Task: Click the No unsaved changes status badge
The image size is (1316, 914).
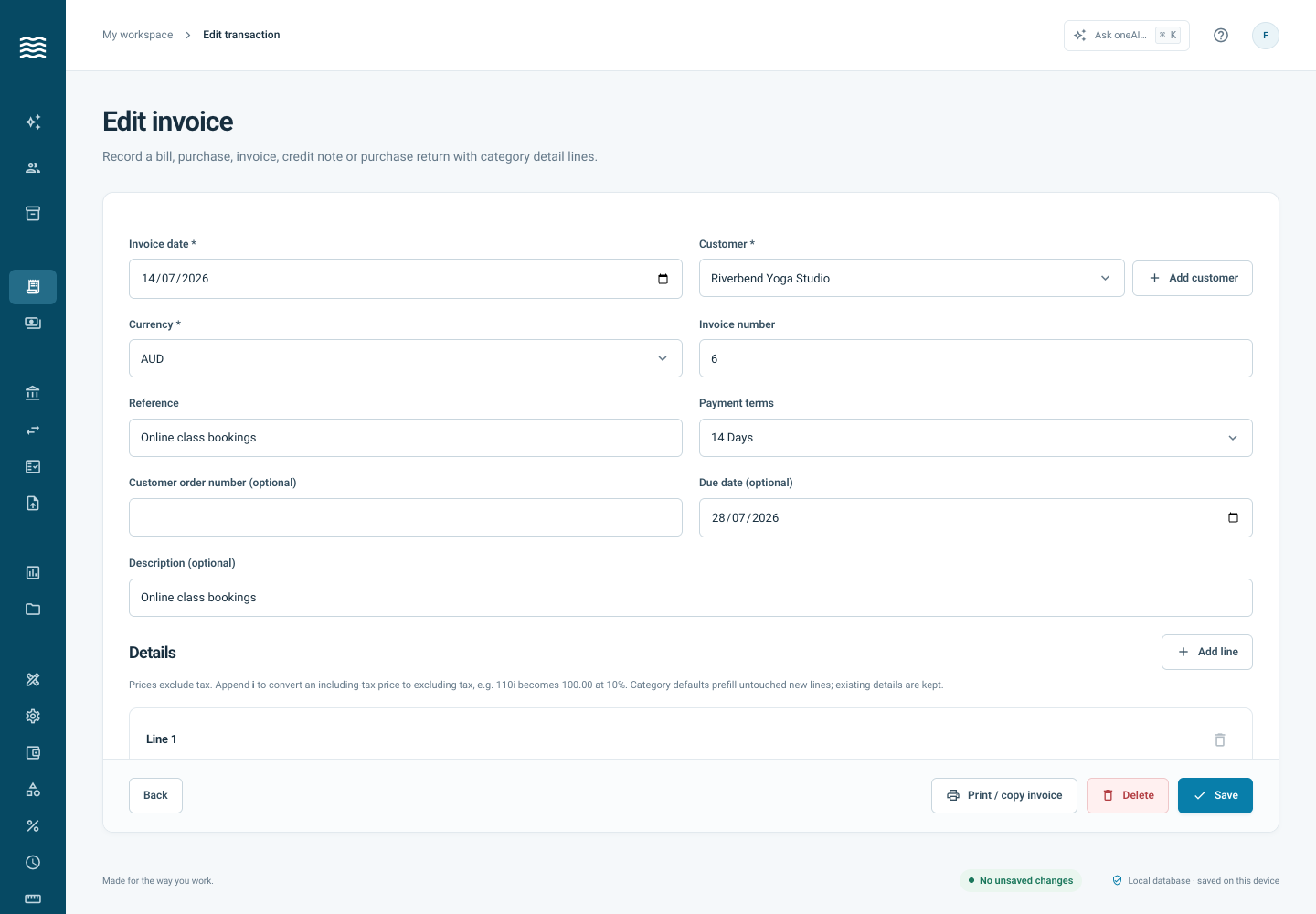Action: 1021,880
